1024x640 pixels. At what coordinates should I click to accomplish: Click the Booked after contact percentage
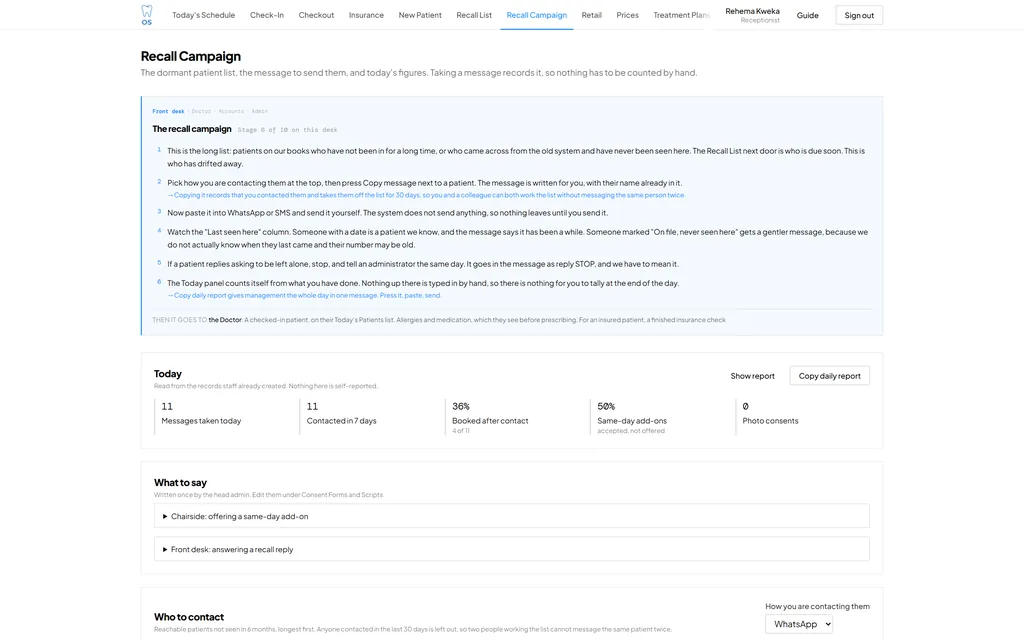click(461, 406)
